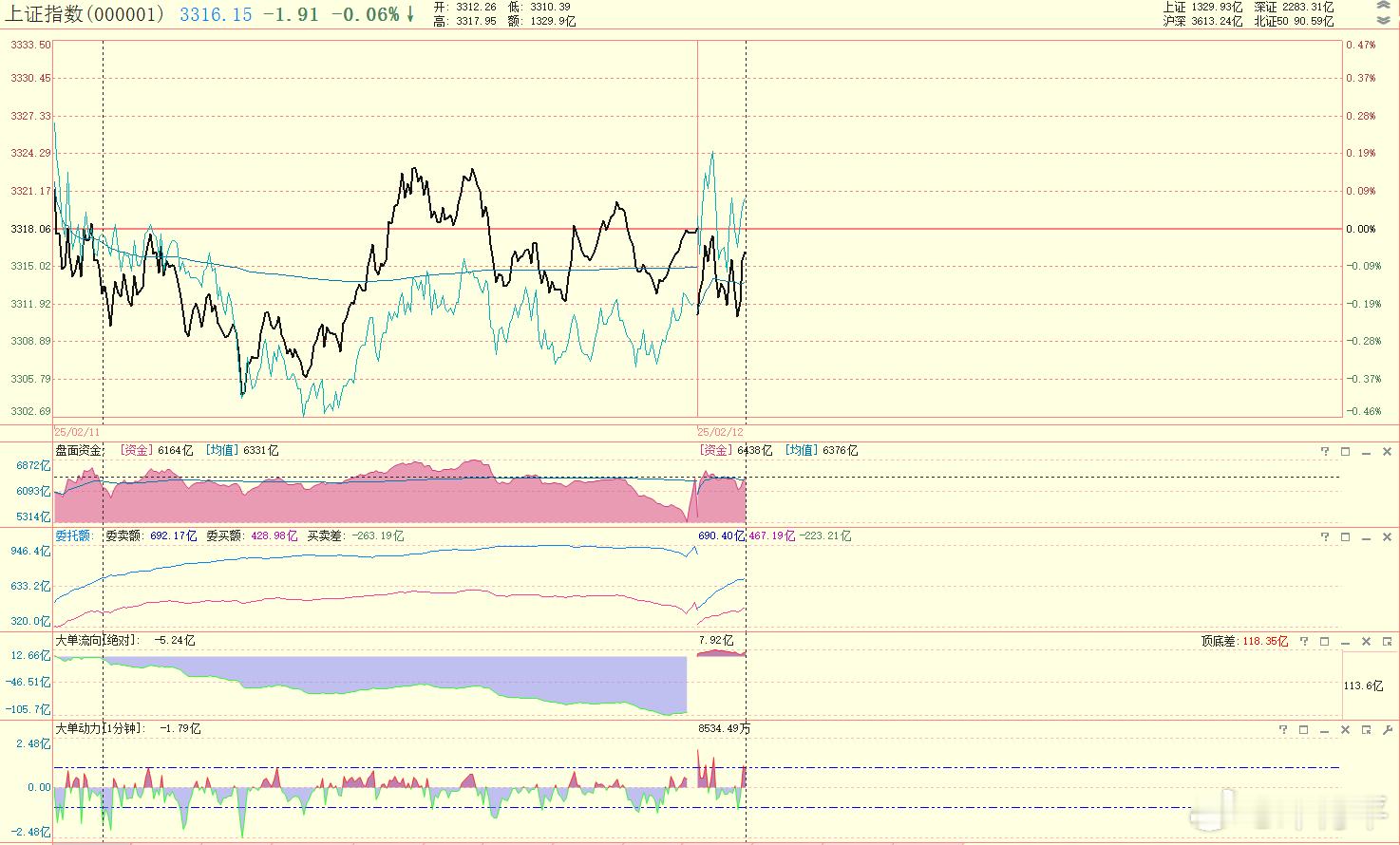Click the 北证50 90.59亿 turnover figure
This screenshot has height=845, width=1400.
pyautogui.click(x=1294, y=21)
